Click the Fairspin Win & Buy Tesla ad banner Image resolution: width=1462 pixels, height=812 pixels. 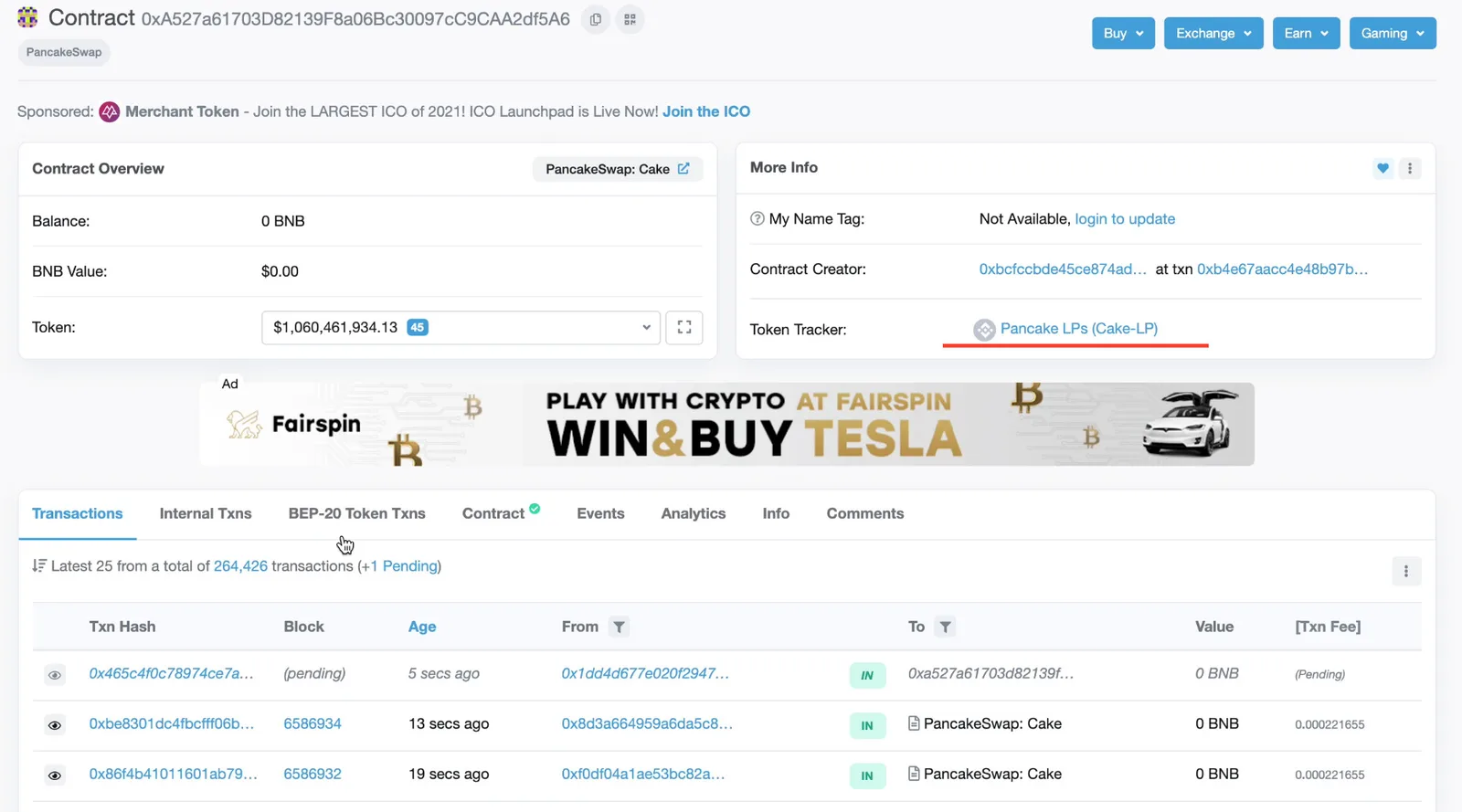(727, 424)
